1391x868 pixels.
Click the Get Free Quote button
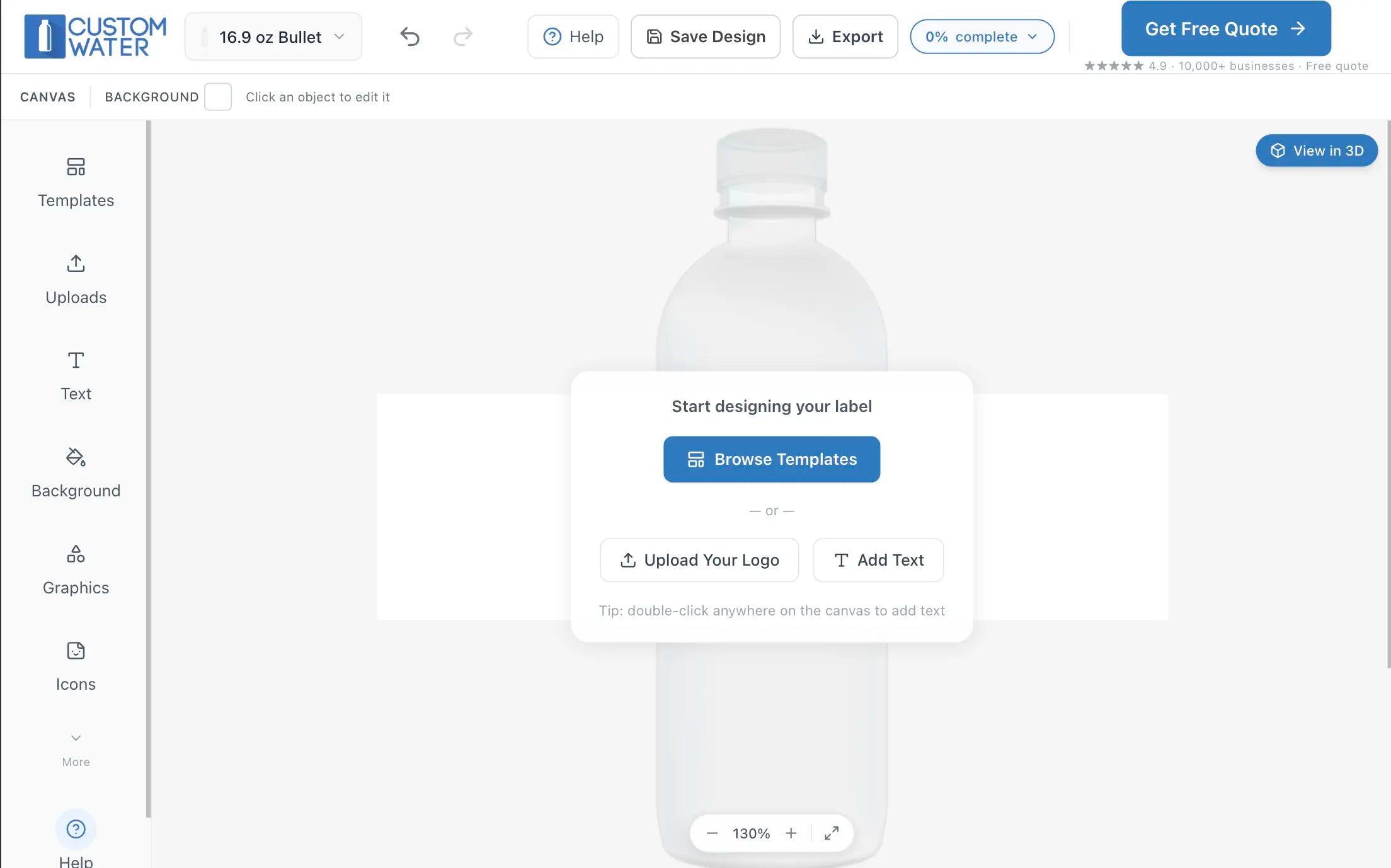(x=1225, y=28)
